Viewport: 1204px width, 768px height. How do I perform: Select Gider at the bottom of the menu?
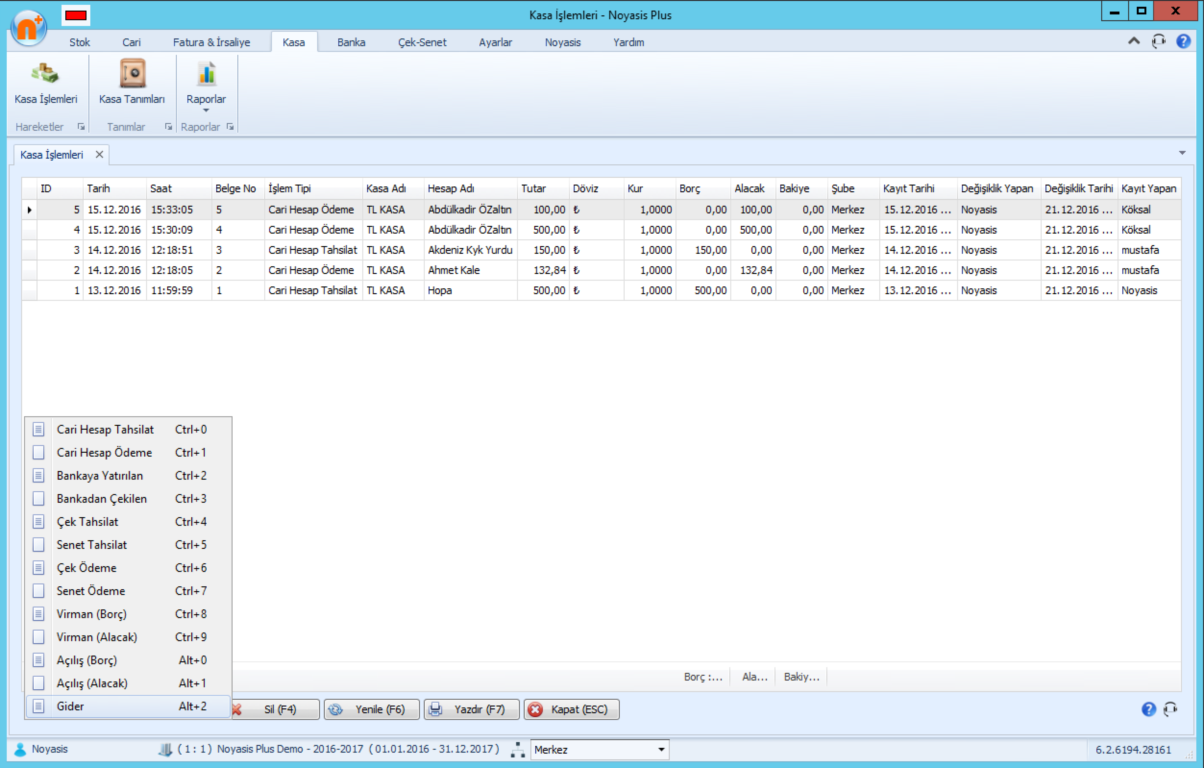click(x=128, y=706)
